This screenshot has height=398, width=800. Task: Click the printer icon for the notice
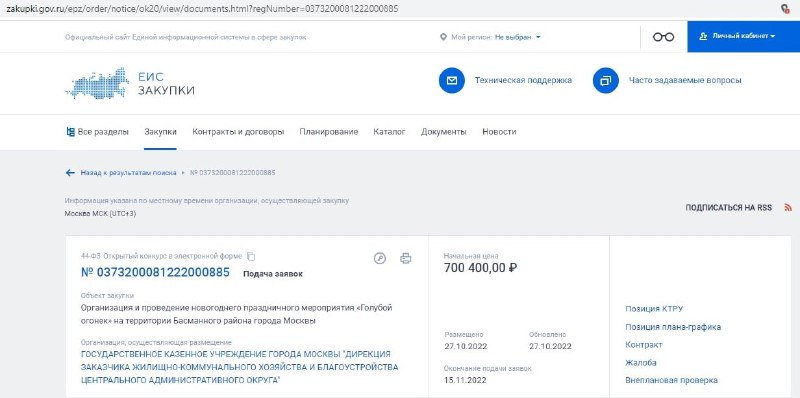point(406,258)
